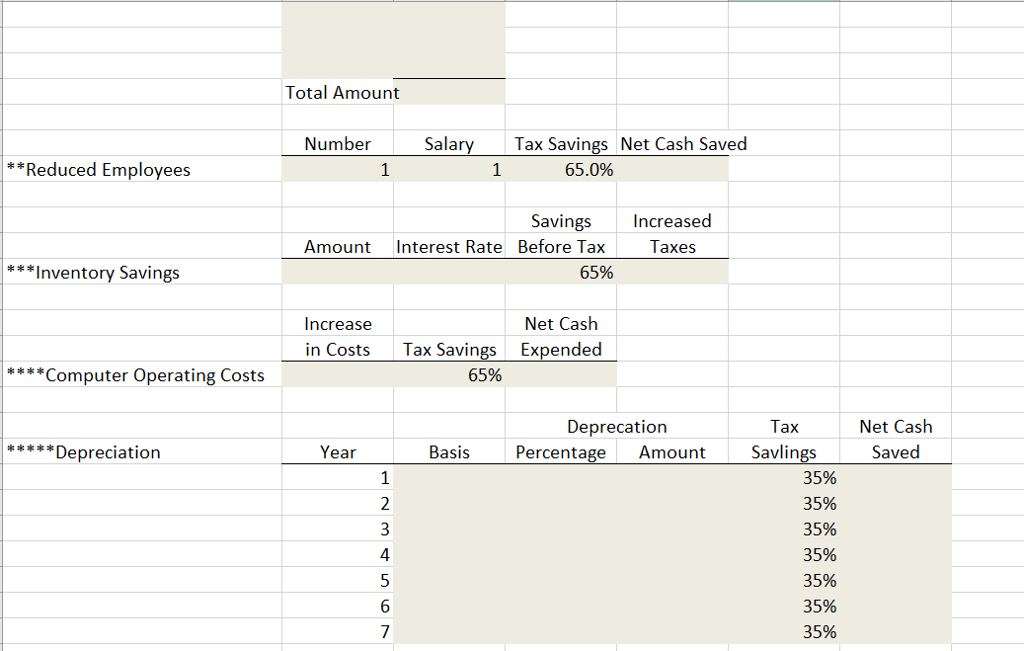Select the 'Before Tax' header cell

(x=561, y=247)
